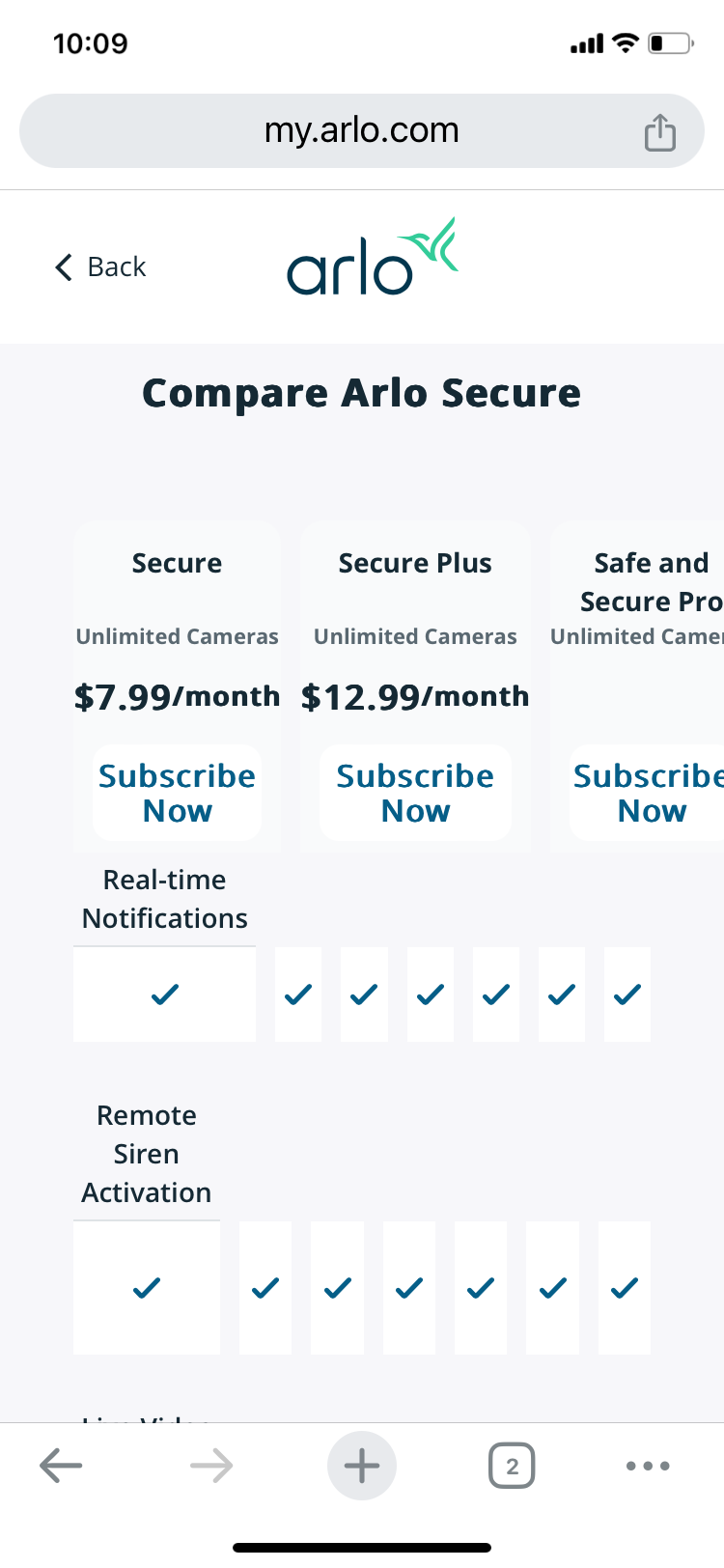This screenshot has height=1568, width=724.
Task: Tap the left-pointing Back chevron
Action: (x=62, y=266)
